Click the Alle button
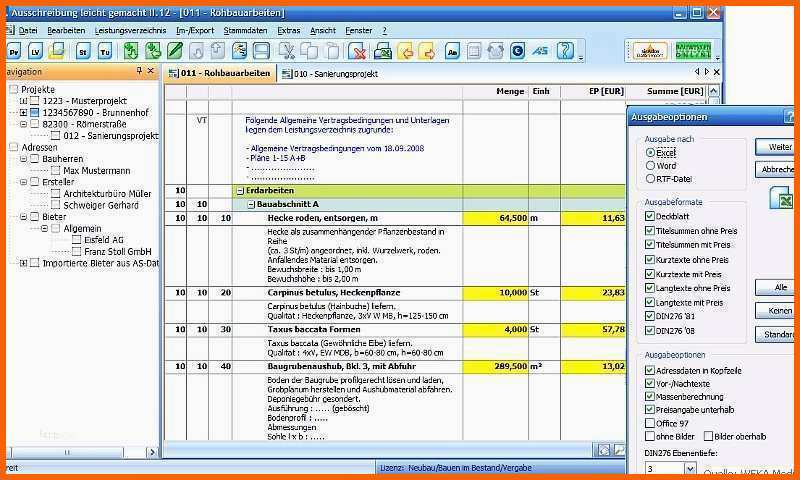Viewport: 800px width, 480px height. [x=774, y=288]
